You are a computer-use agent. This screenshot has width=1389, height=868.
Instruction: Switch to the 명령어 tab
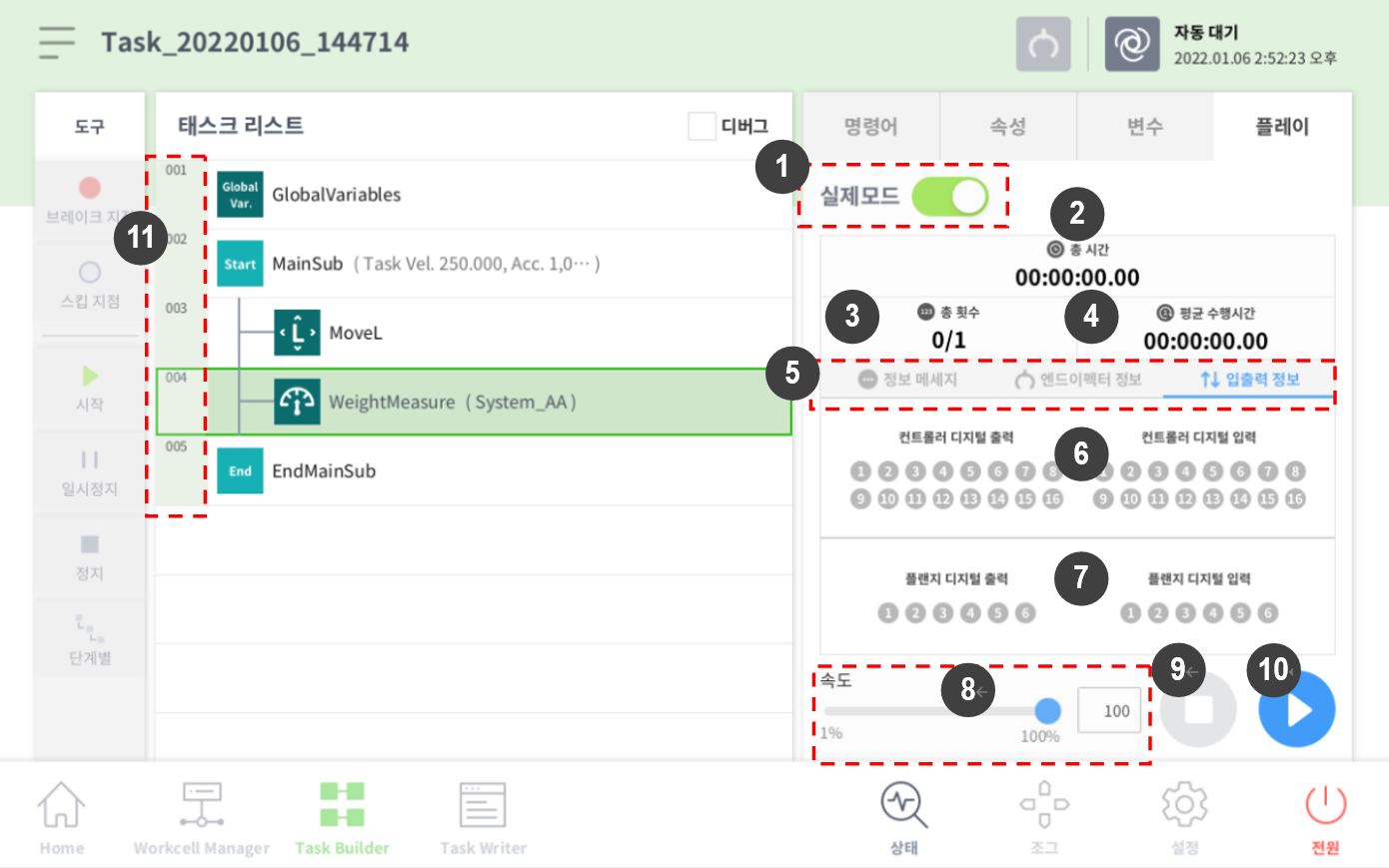coord(870,127)
